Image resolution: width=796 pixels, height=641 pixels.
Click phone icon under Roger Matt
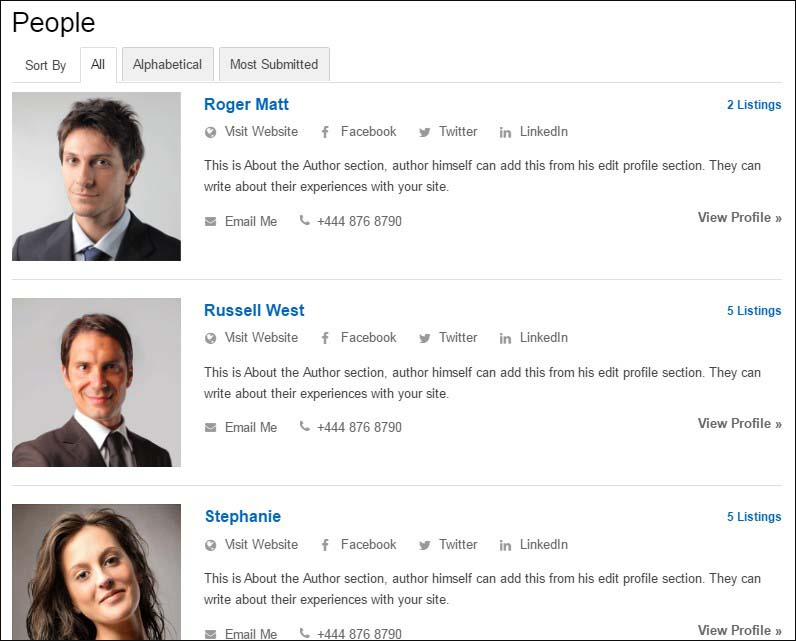click(304, 220)
